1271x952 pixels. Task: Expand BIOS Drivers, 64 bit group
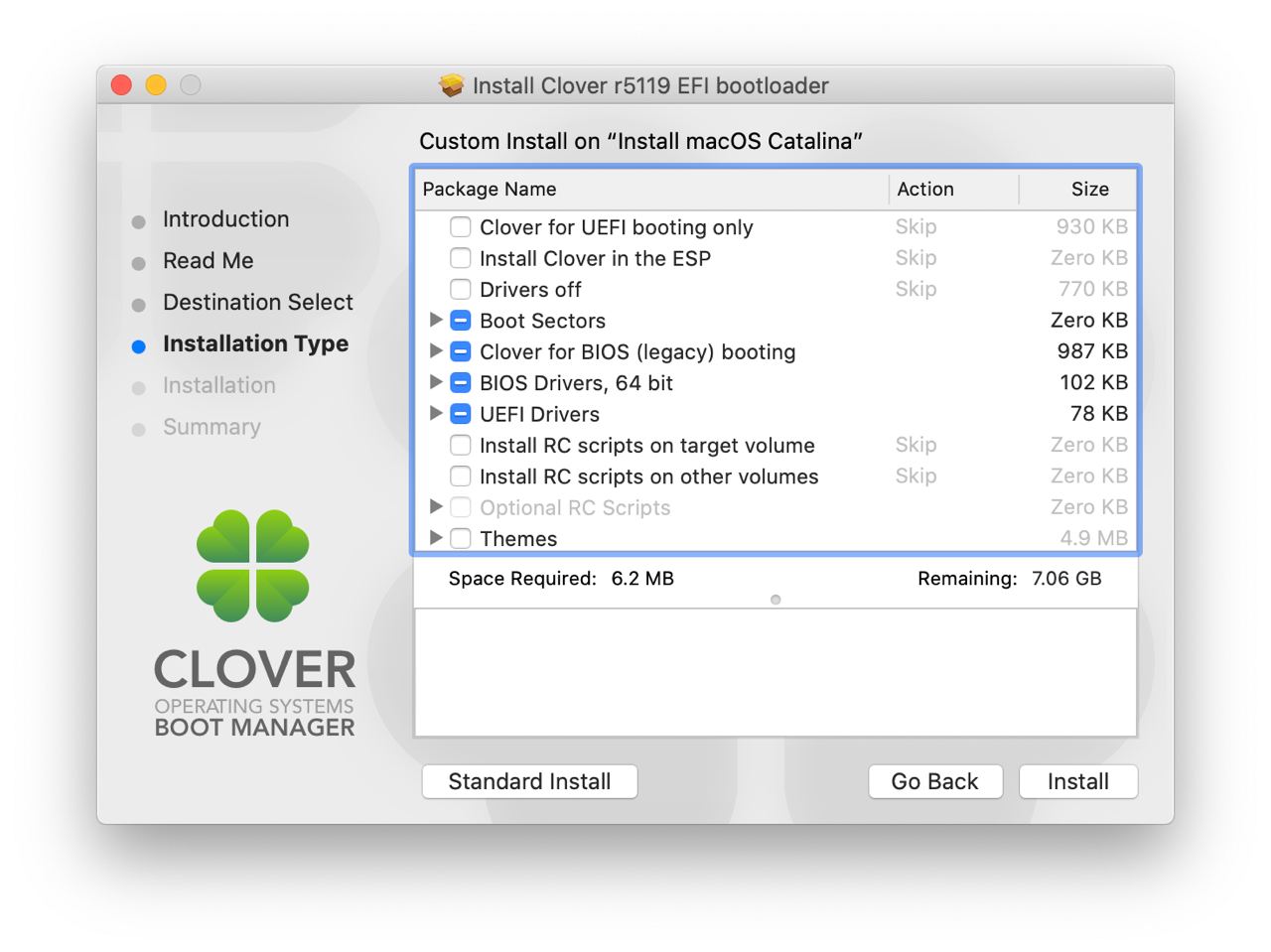click(x=436, y=382)
